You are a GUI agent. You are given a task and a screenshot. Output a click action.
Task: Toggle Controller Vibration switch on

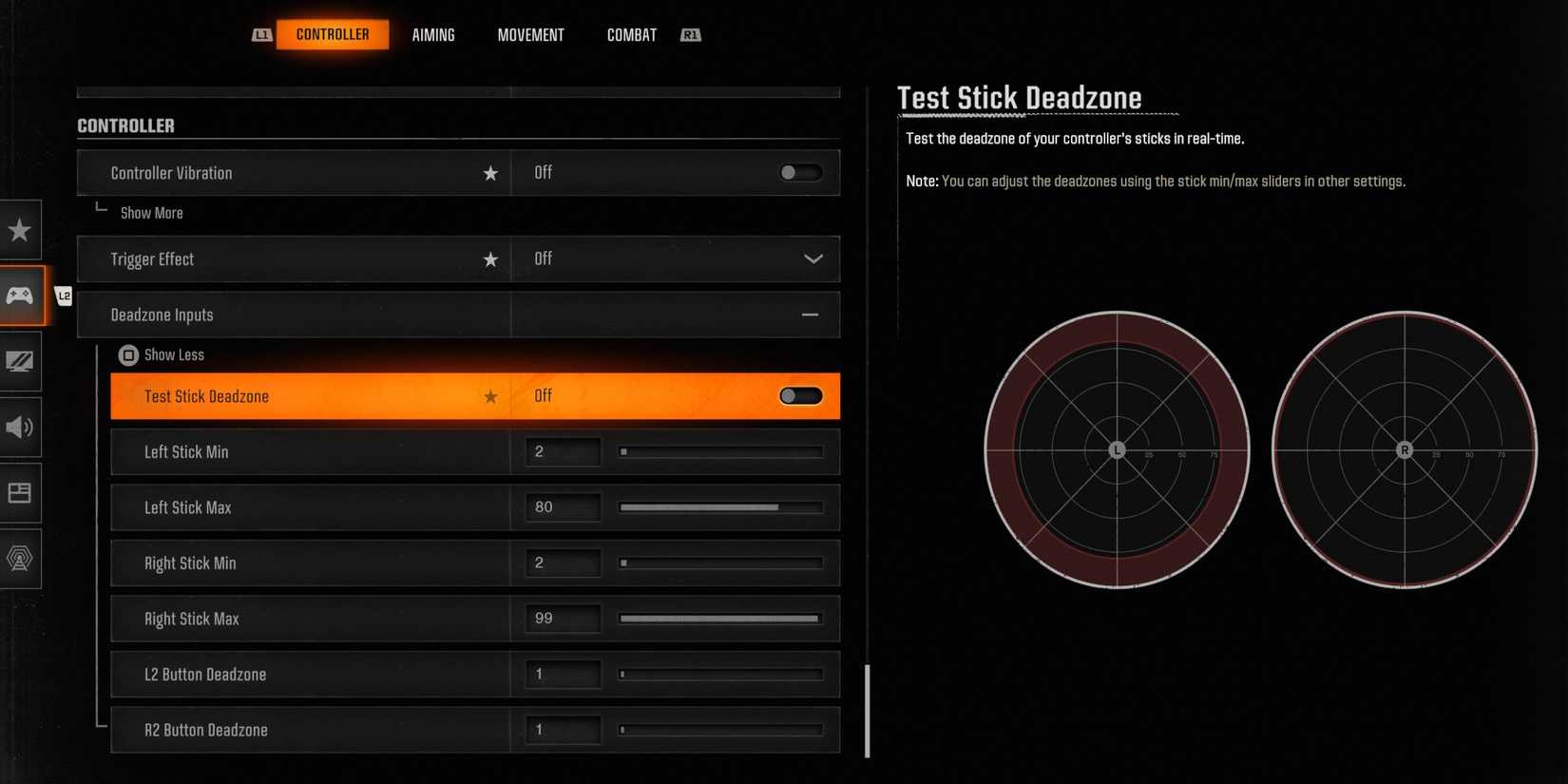tap(800, 173)
